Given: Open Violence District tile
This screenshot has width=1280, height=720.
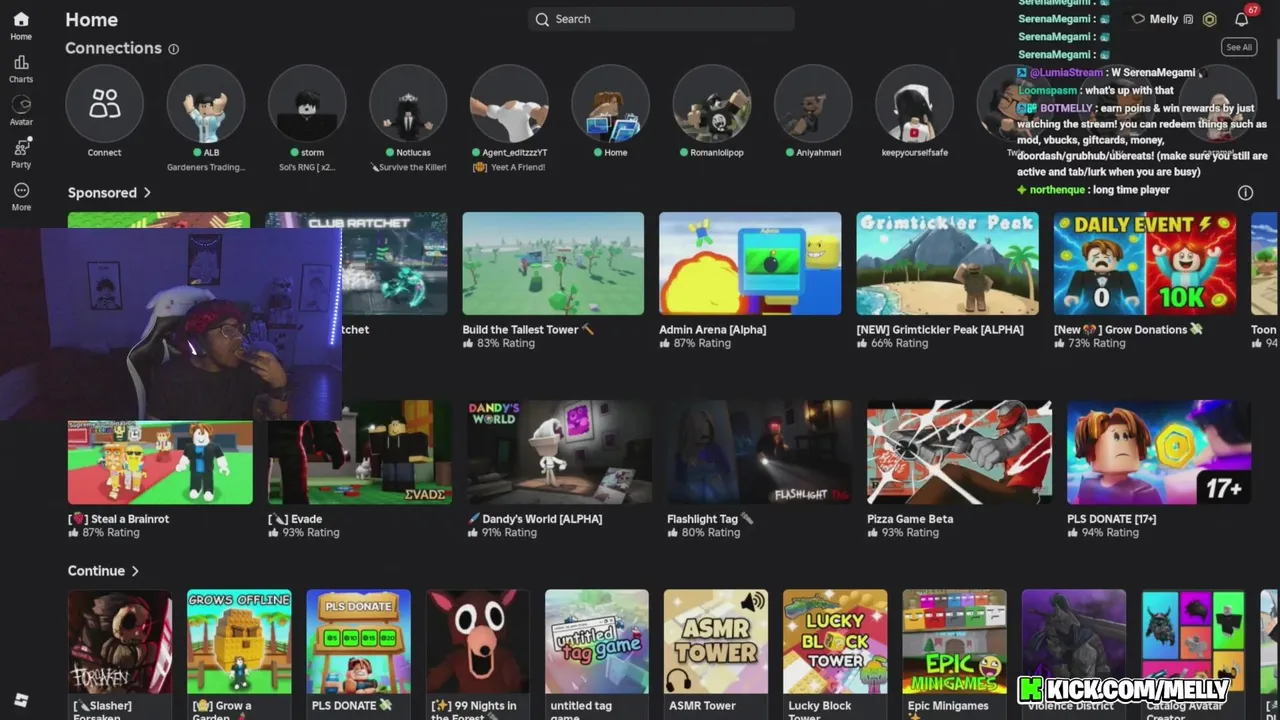Looking at the screenshot, I should click(x=1074, y=641).
